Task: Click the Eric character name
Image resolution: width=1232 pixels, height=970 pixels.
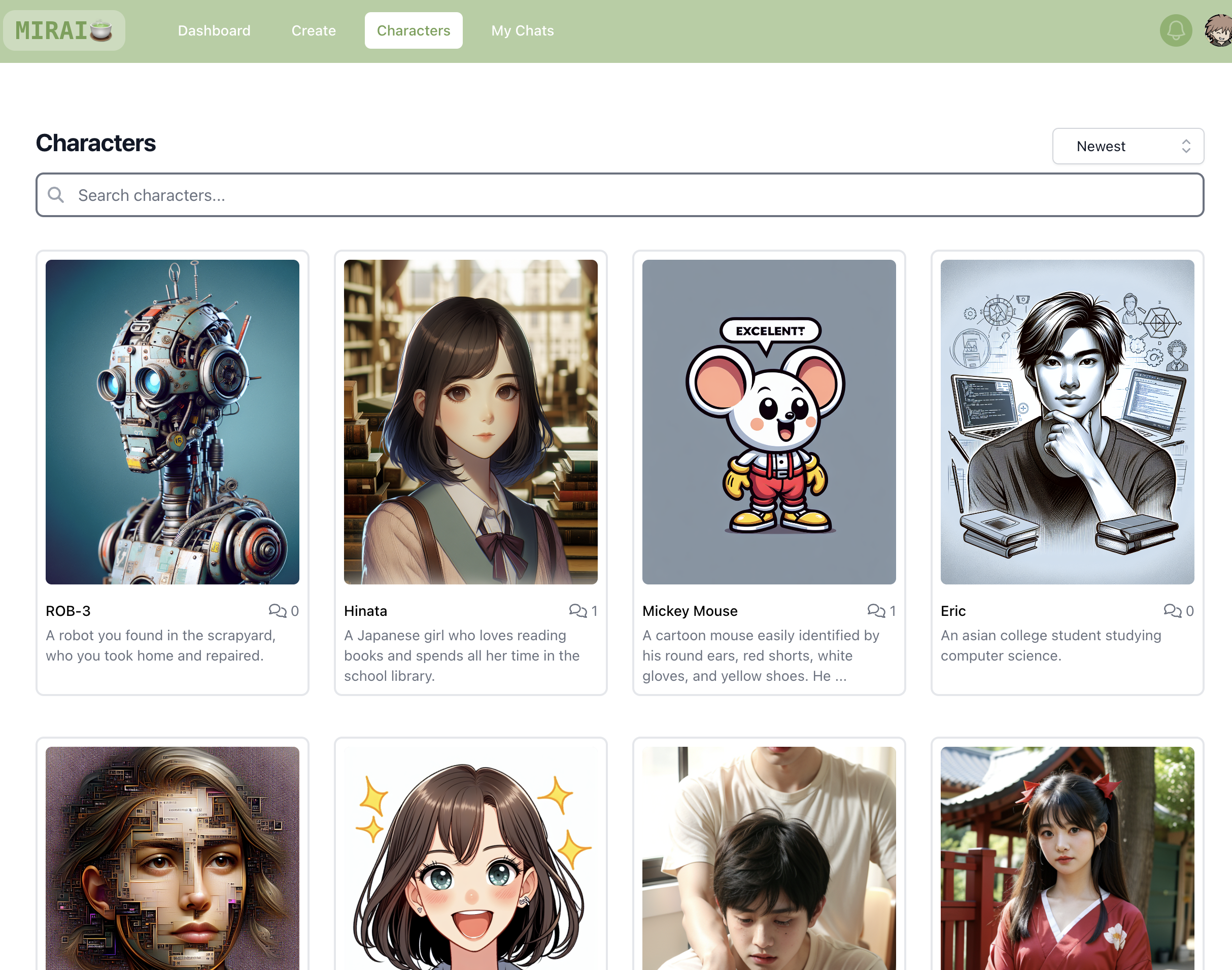Action: click(952, 610)
